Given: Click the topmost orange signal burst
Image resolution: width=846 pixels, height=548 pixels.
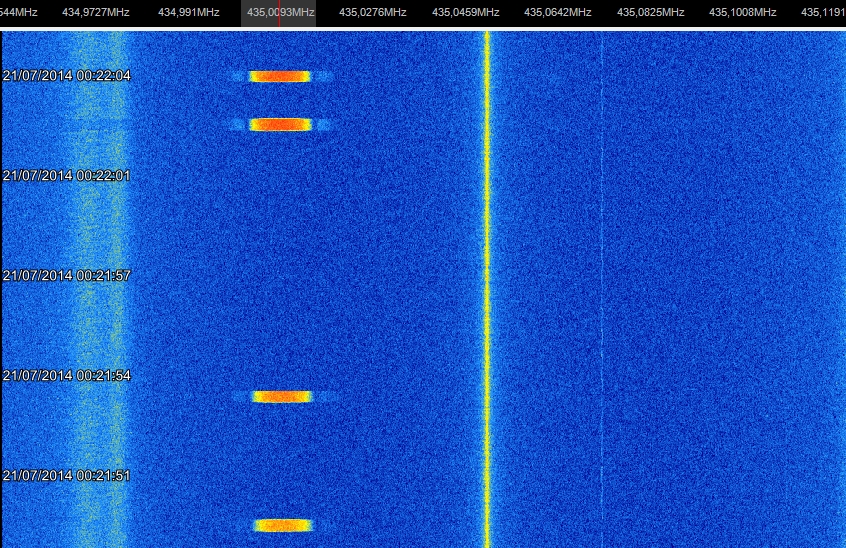Looking at the screenshot, I should click(x=280, y=76).
